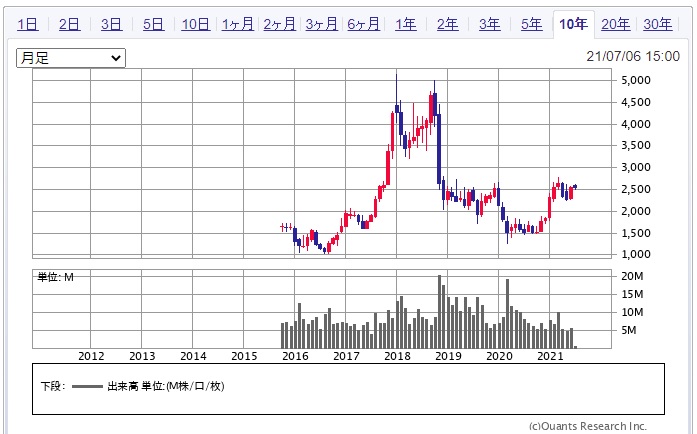The width and height of the screenshot is (697, 434).
Task: Click the 出来高 単位:(M株/口/枚) legend text
Action: [x=166, y=386]
